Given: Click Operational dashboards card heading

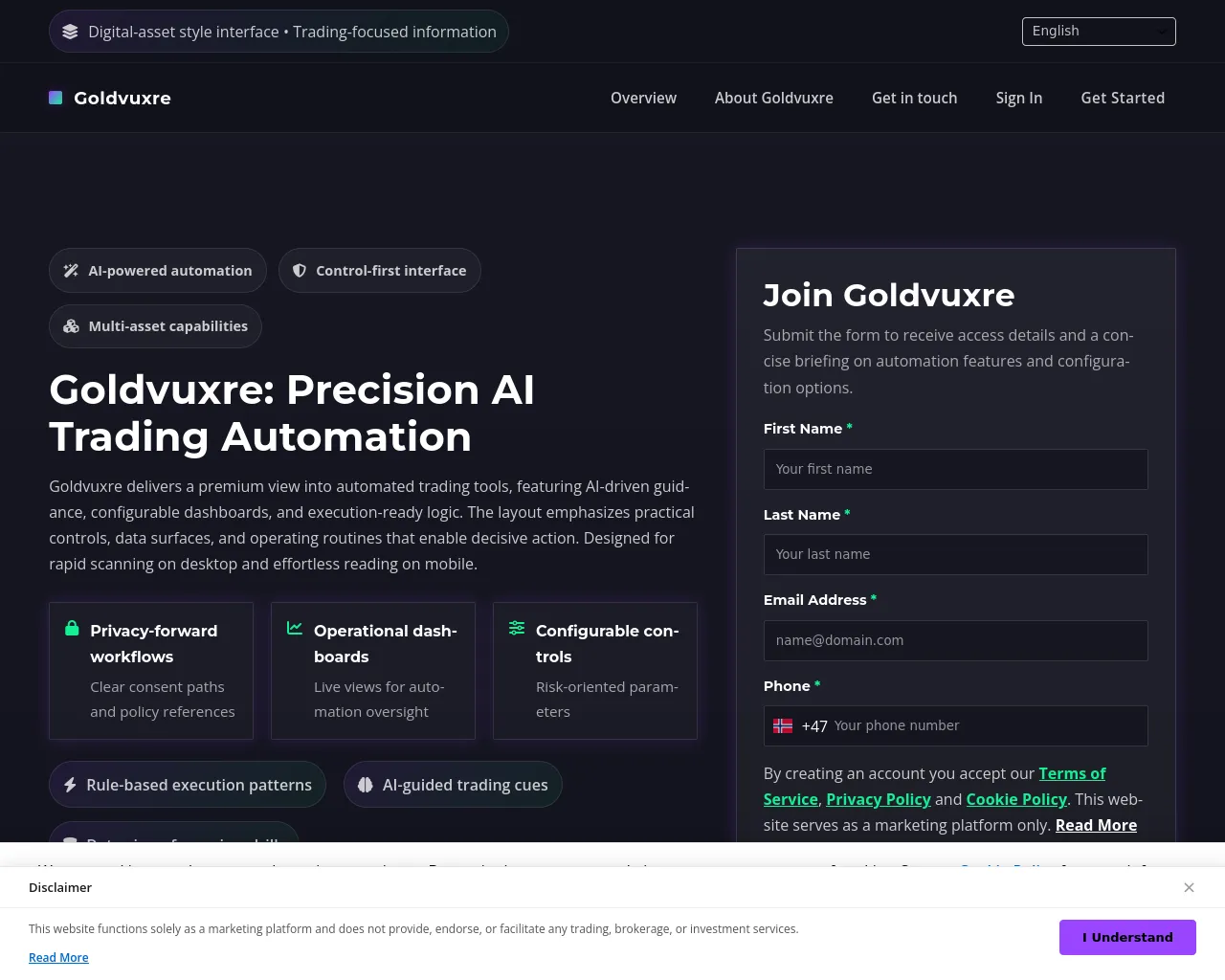Looking at the screenshot, I should pos(386,643).
